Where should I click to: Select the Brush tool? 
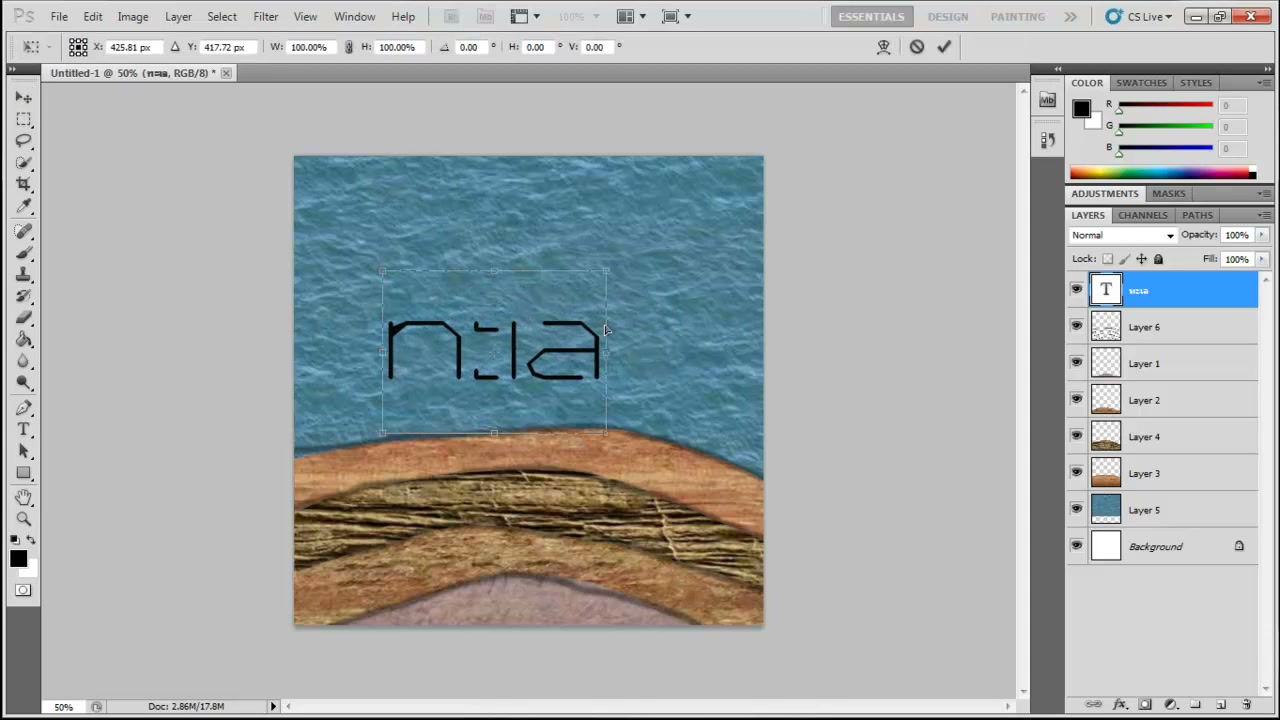click(x=24, y=254)
